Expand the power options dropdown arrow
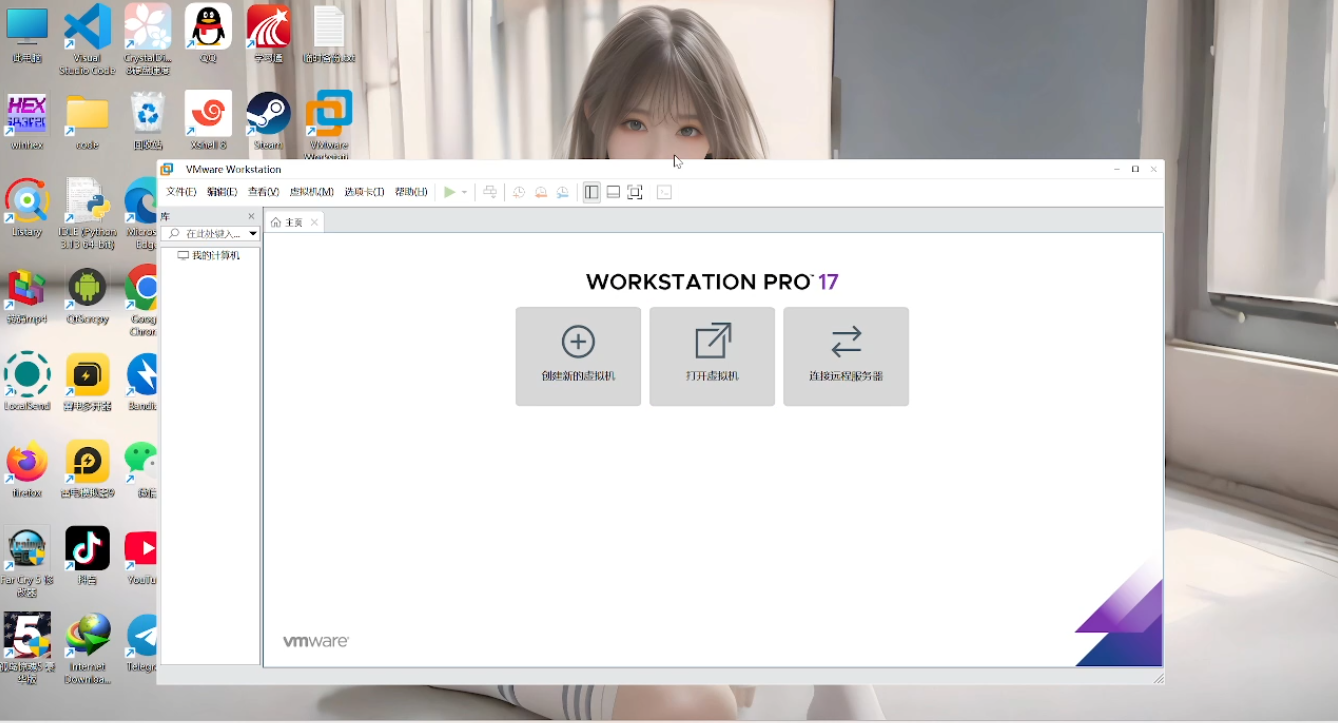Viewport: 1338px width, 723px height. pyautogui.click(x=464, y=192)
